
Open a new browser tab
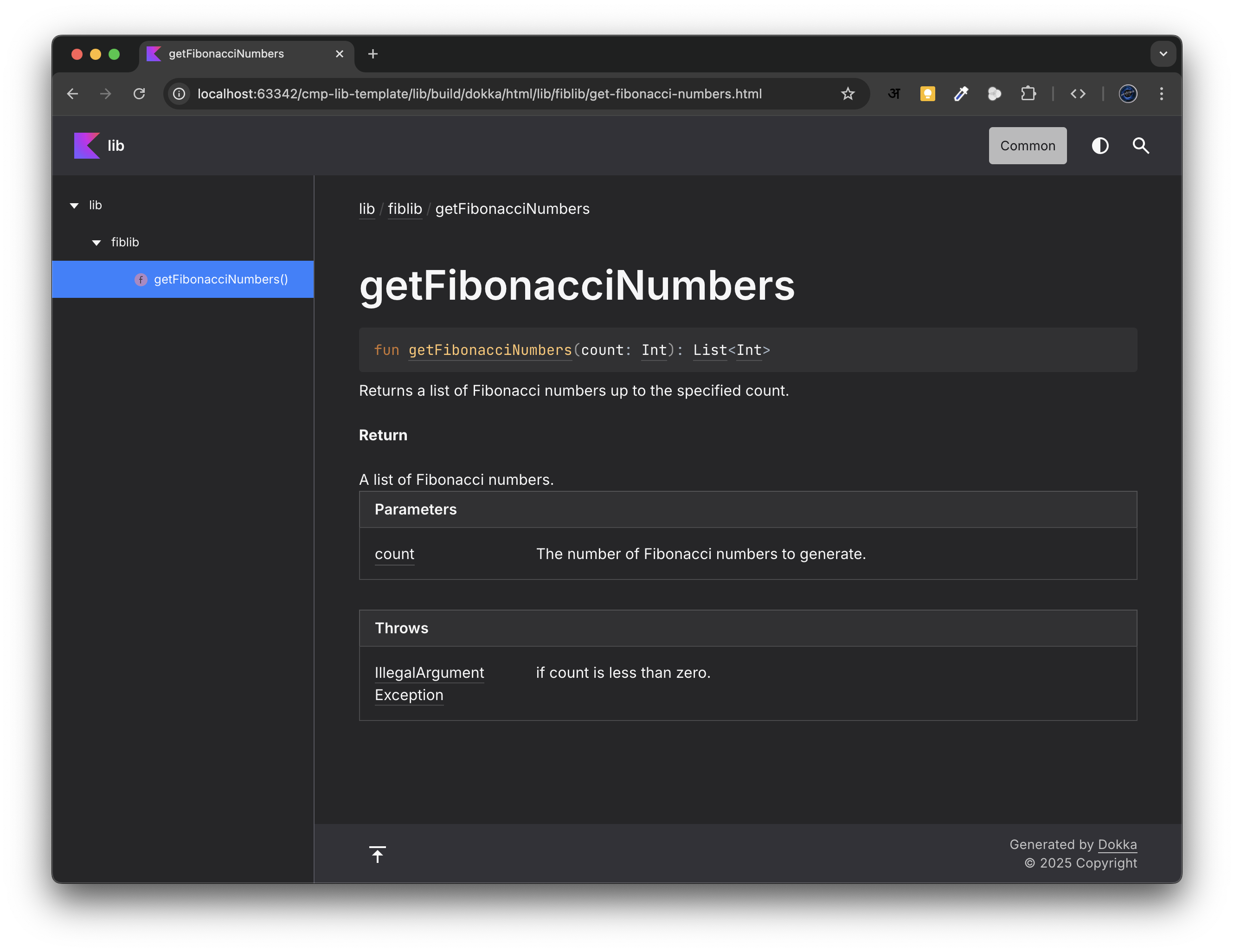click(373, 54)
